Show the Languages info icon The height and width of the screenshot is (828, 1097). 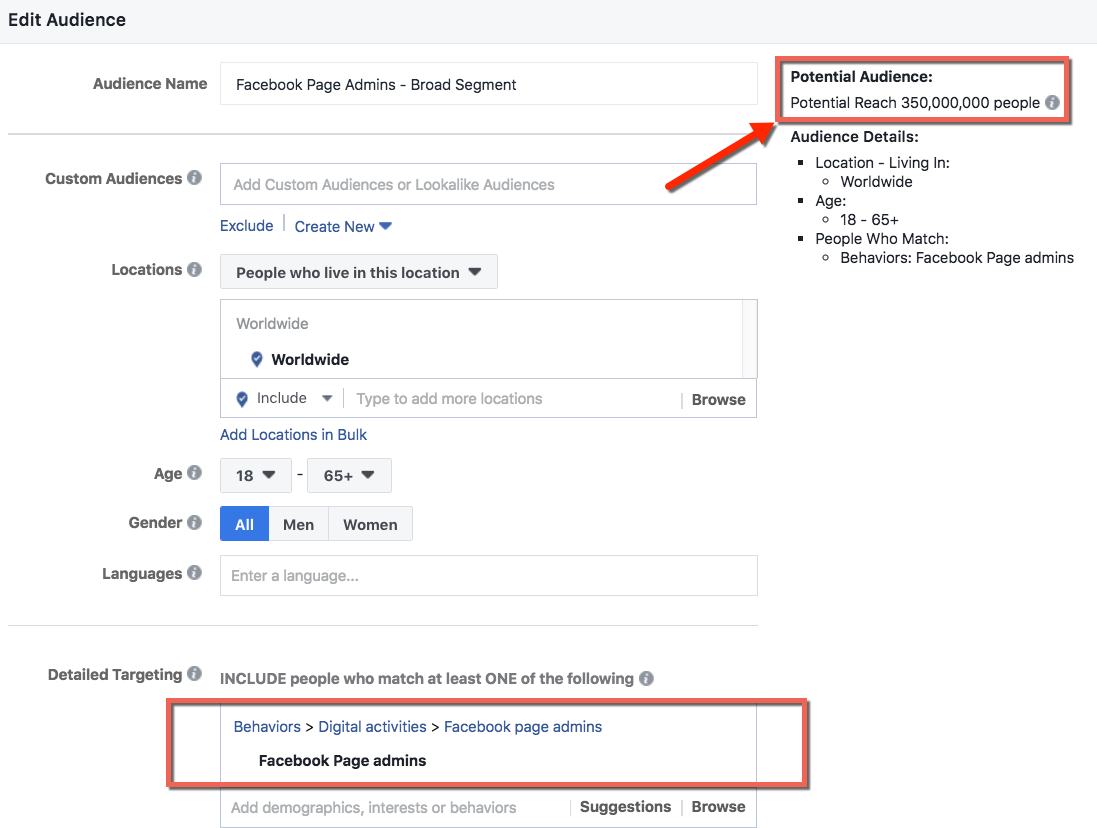194,573
